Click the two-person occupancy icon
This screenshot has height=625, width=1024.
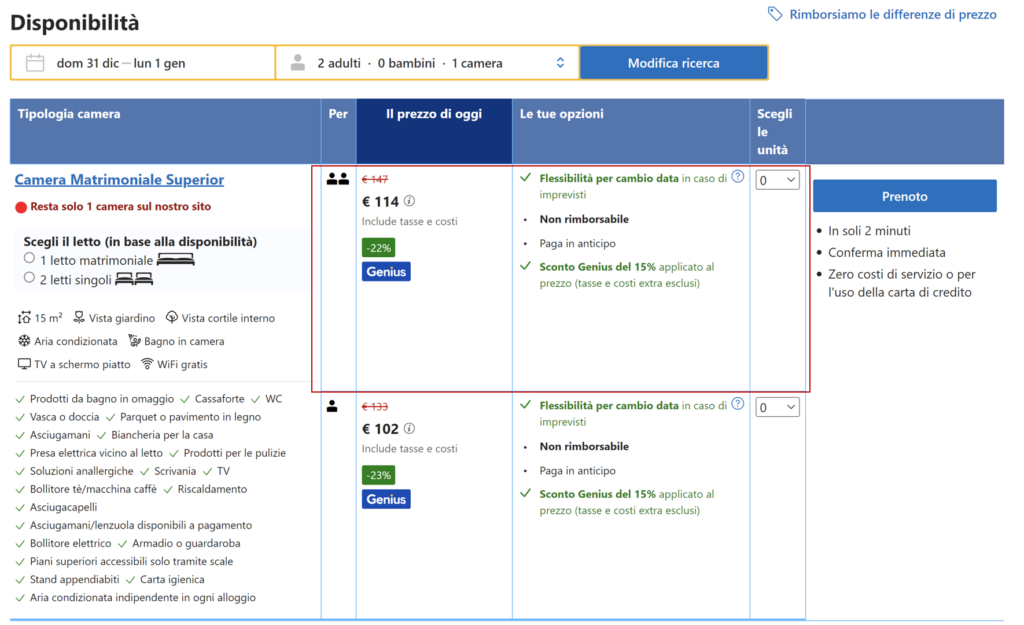click(x=338, y=180)
